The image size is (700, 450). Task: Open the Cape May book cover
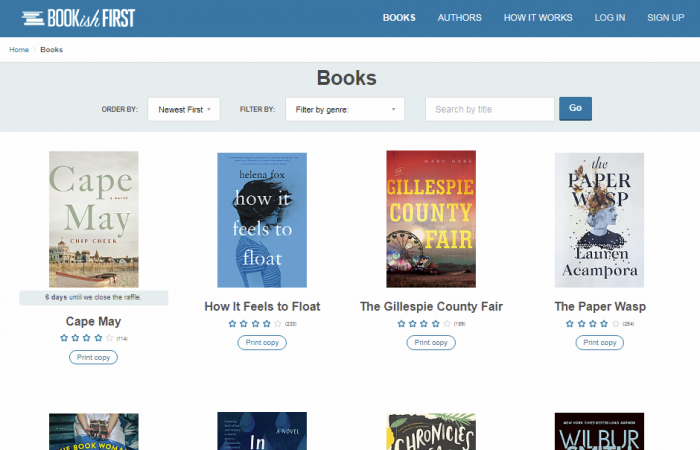pyautogui.click(x=94, y=219)
